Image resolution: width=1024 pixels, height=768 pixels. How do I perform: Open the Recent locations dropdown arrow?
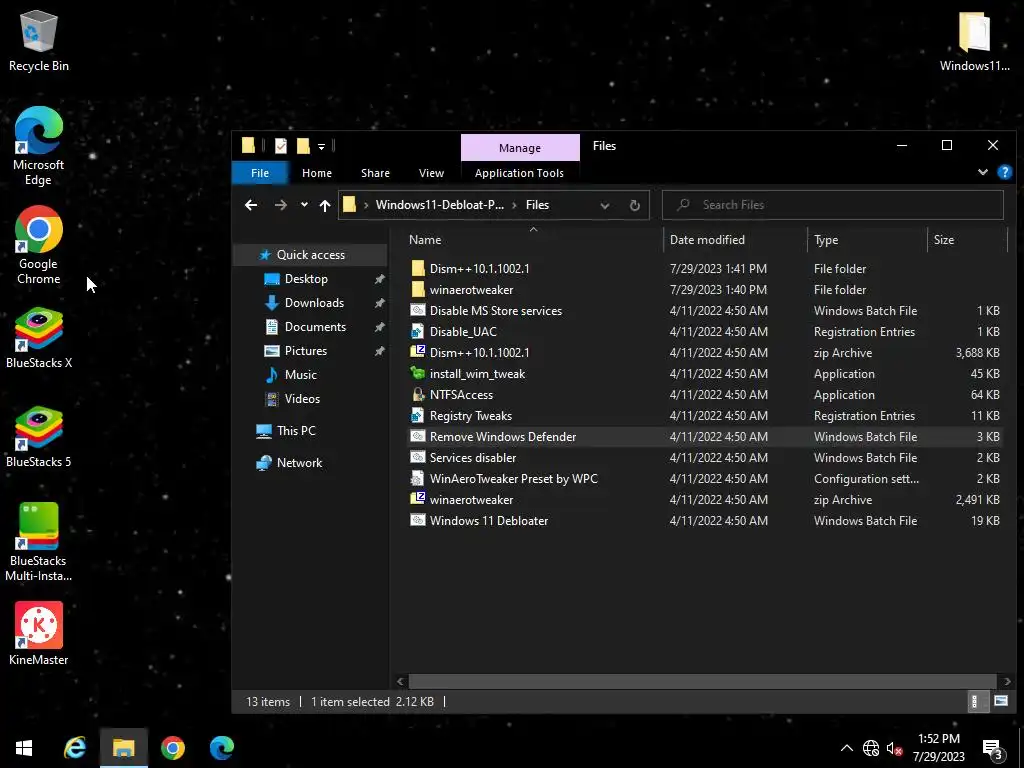click(x=304, y=205)
